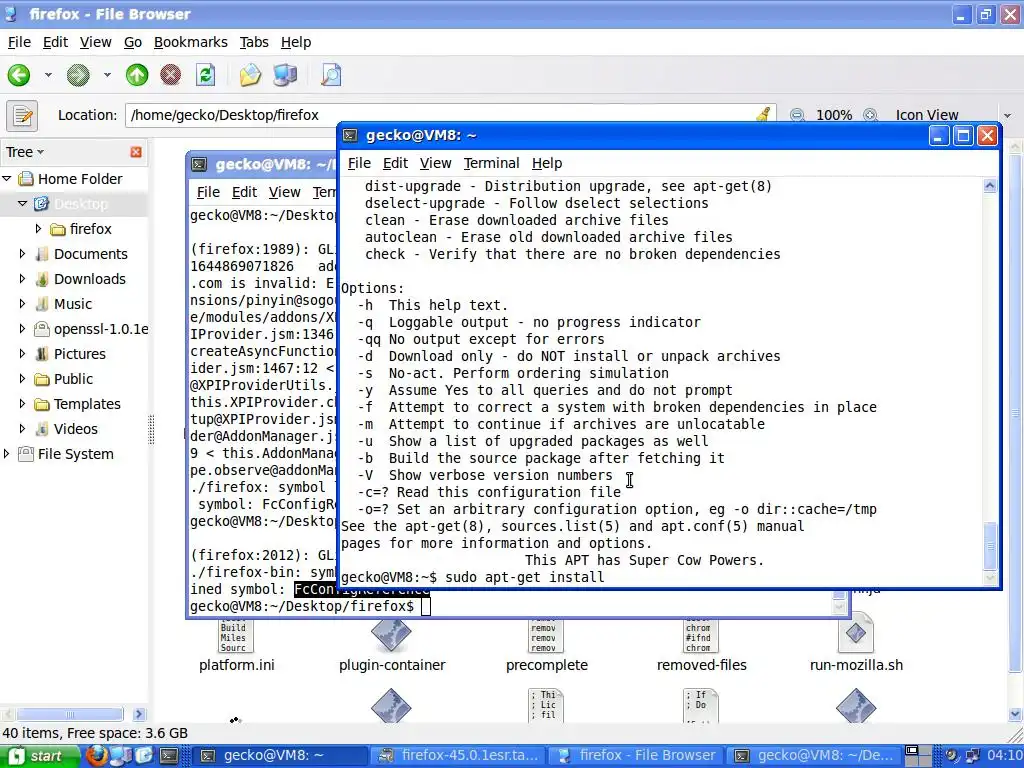This screenshot has width=1024, height=768.
Task: Open File Browser's File menu
Action: click(x=19, y=42)
